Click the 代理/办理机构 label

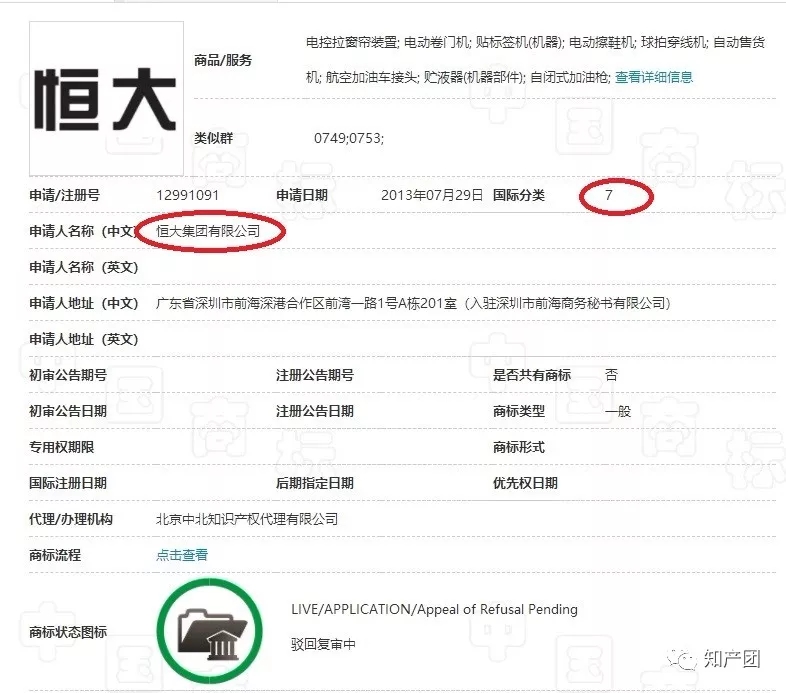tap(71, 519)
